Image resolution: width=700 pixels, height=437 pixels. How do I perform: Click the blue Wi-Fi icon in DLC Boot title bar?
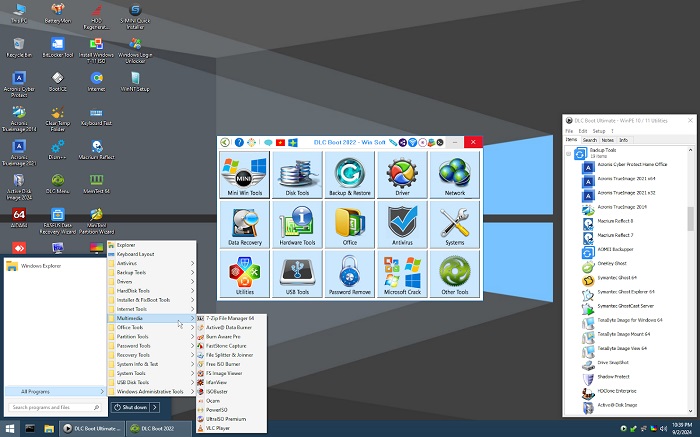click(x=412, y=142)
